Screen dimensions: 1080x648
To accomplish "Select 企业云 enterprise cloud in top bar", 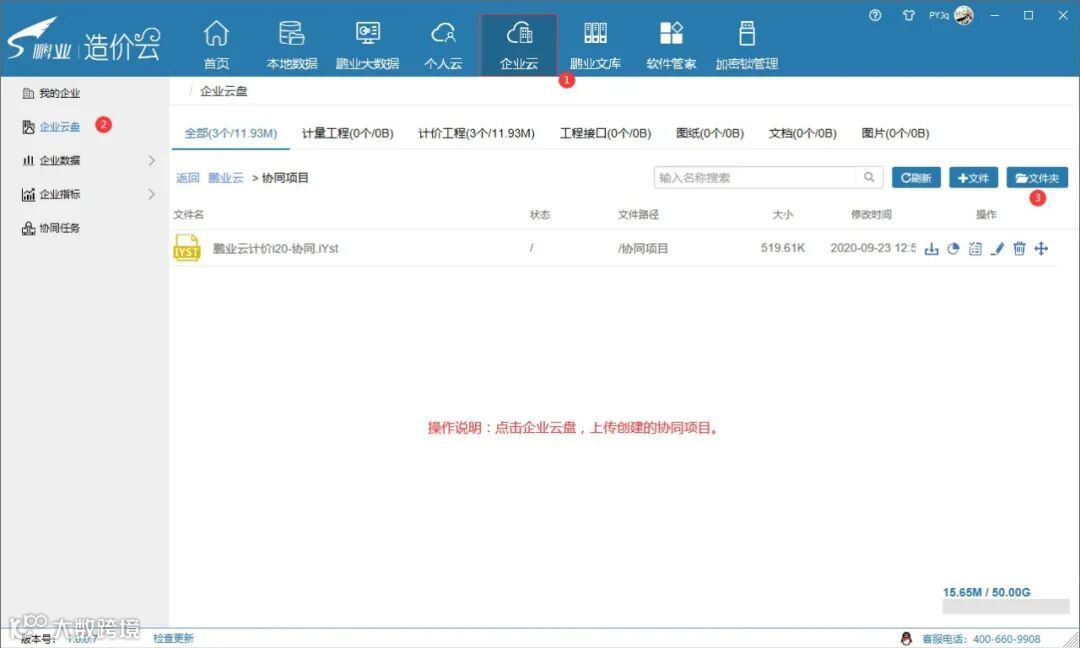I will coord(519,45).
